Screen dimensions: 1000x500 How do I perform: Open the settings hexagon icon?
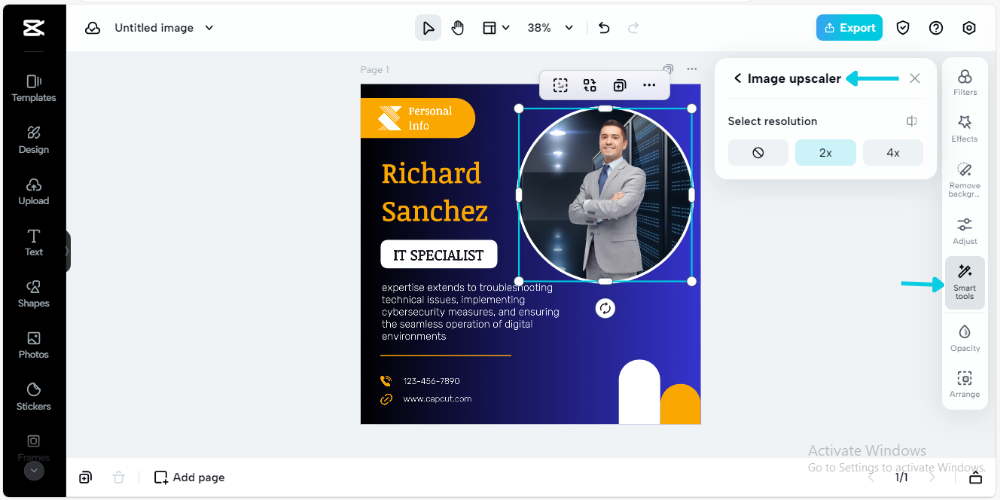tap(969, 28)
